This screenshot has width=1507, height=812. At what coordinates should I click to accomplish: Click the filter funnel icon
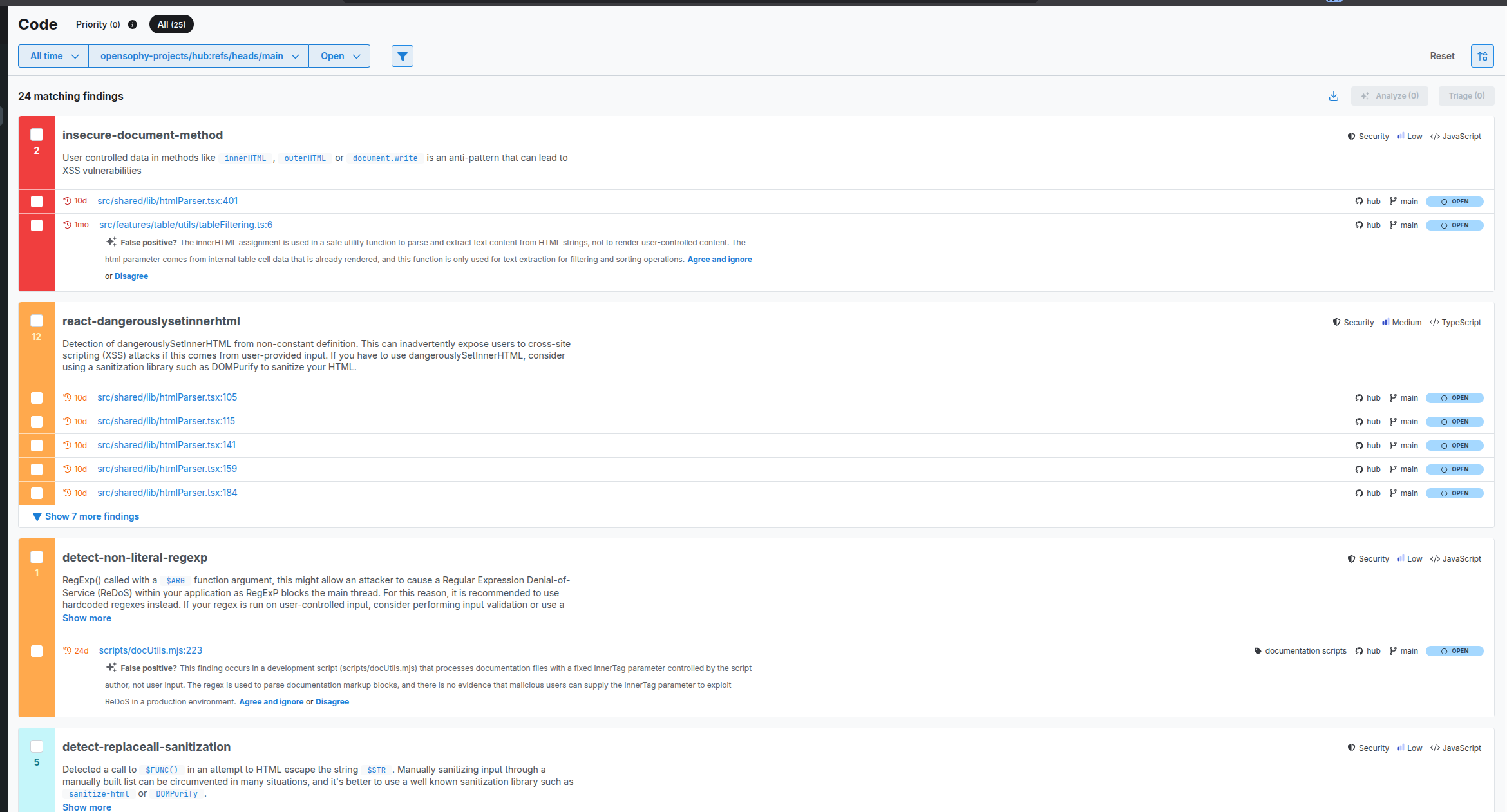click(x=402, y=56)
